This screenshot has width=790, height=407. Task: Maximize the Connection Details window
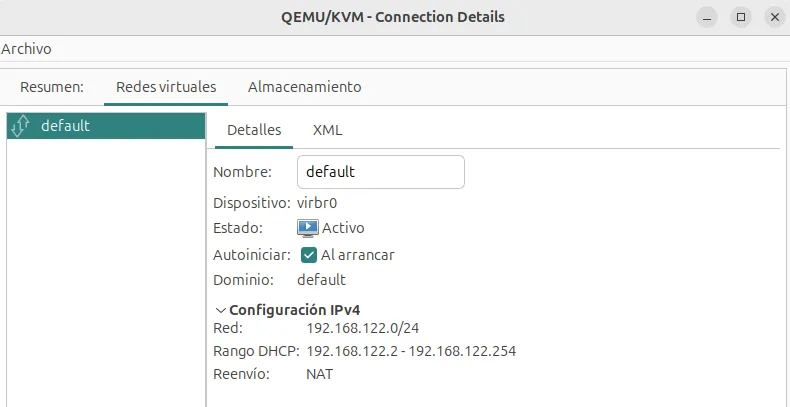[741, 17]
